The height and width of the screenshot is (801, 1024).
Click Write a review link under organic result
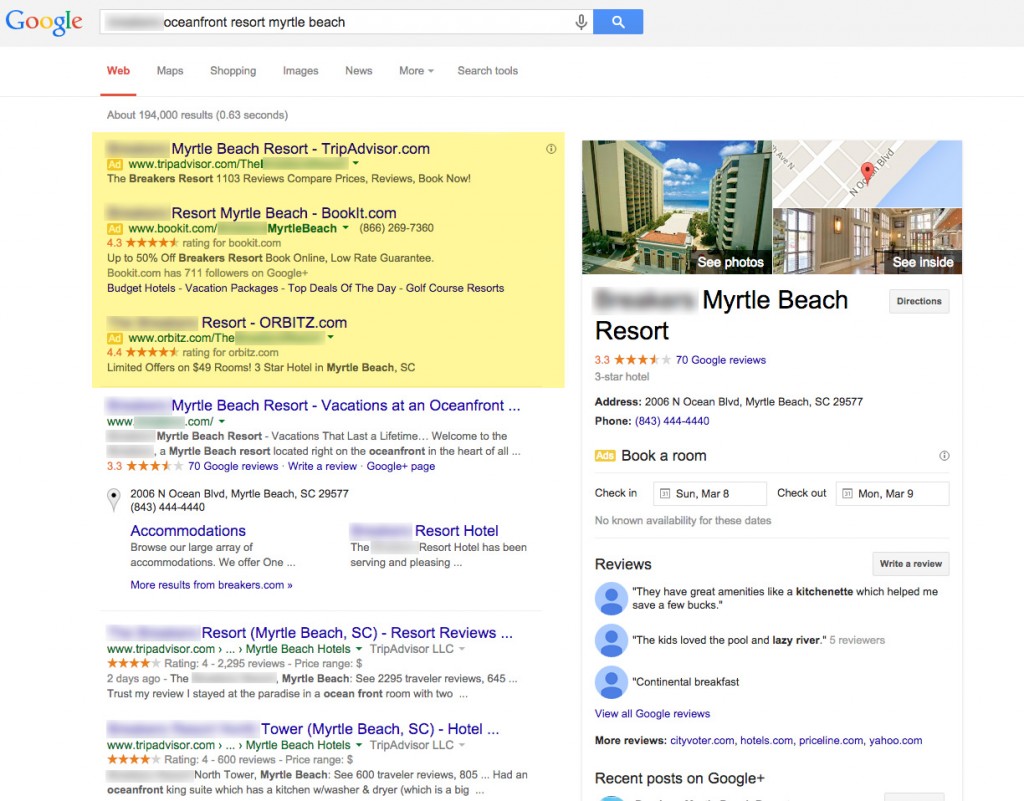click(323, 466)
